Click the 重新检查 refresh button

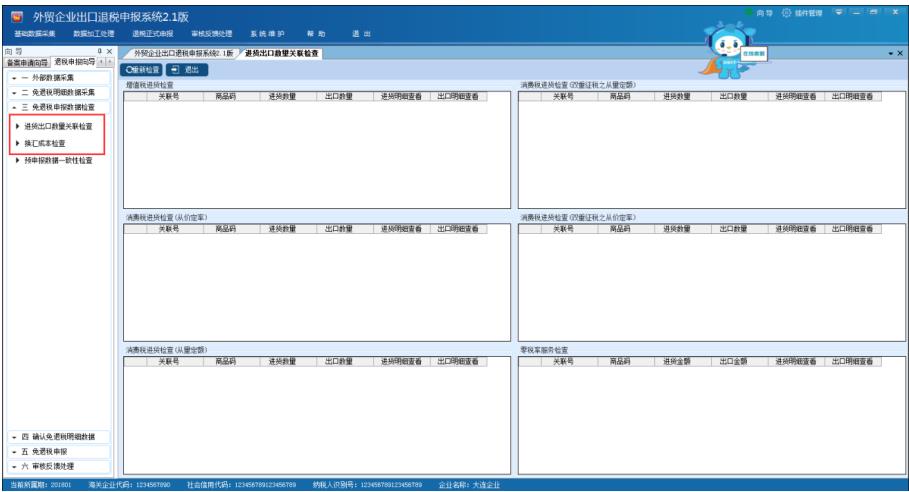pyautogui.click(x=142, y=70)
